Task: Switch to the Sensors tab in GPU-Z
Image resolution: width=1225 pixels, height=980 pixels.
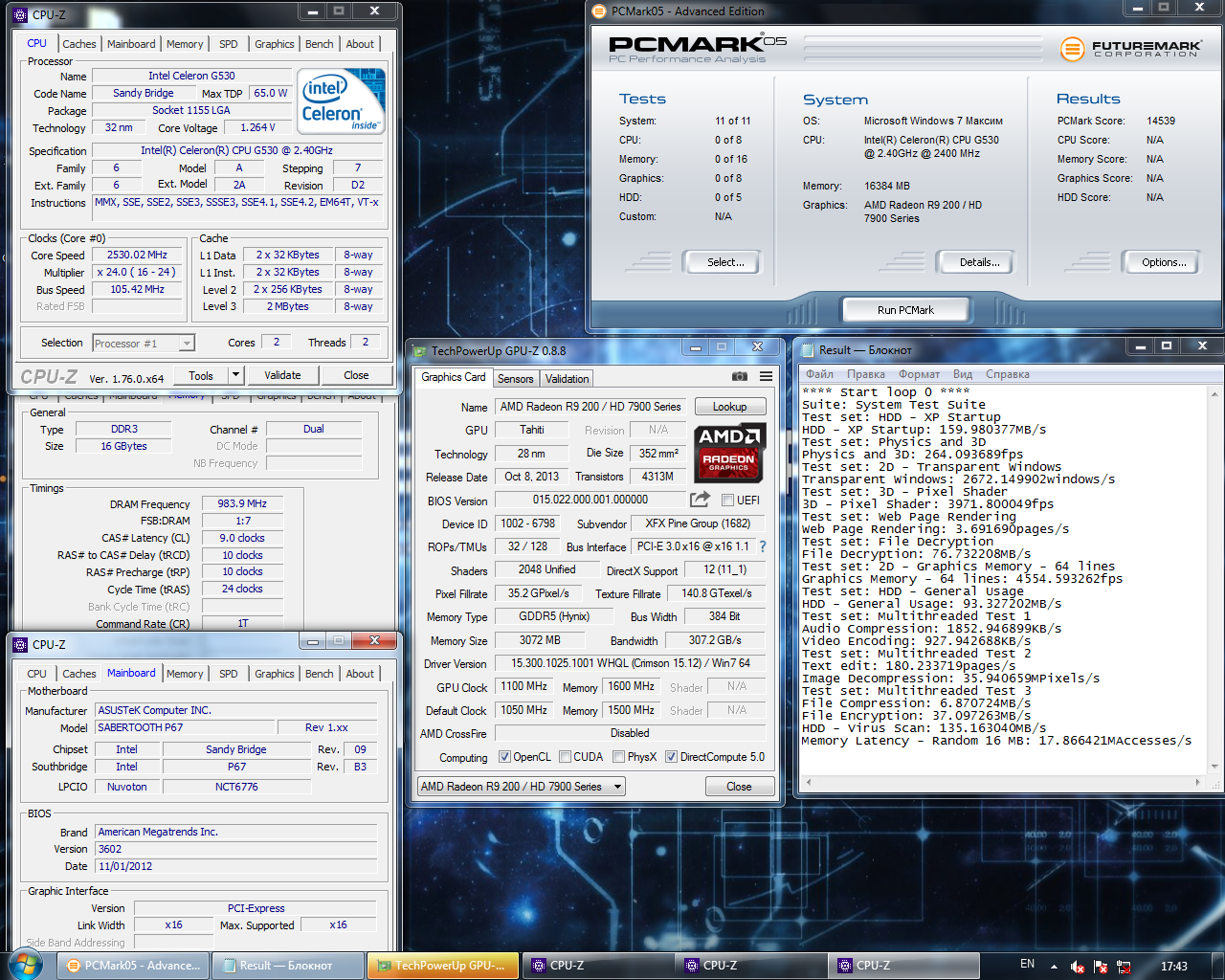Action: [x=515, y=379]
